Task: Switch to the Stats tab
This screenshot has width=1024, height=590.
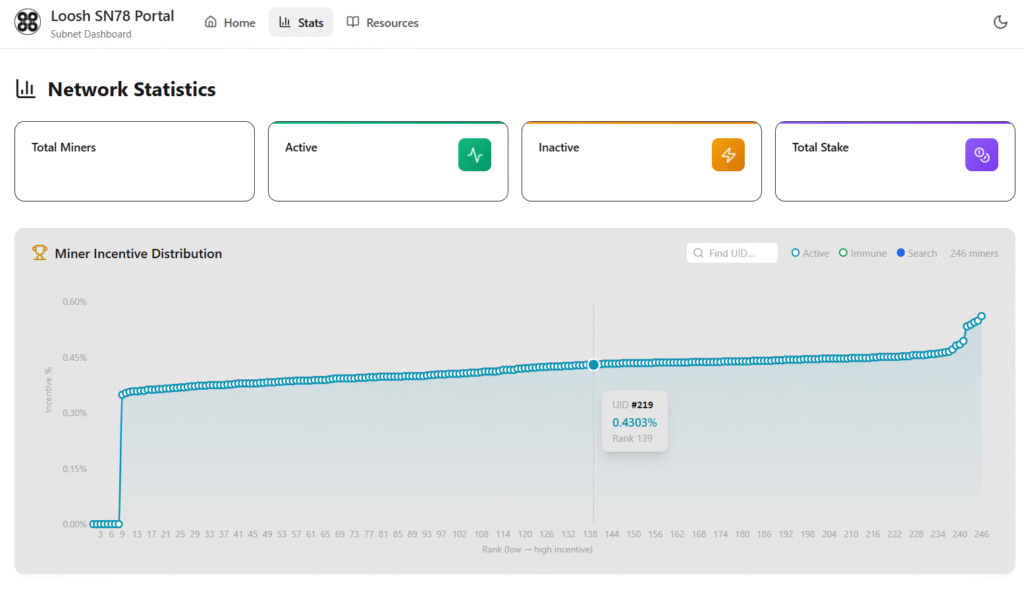Action: tap(301, 22)
